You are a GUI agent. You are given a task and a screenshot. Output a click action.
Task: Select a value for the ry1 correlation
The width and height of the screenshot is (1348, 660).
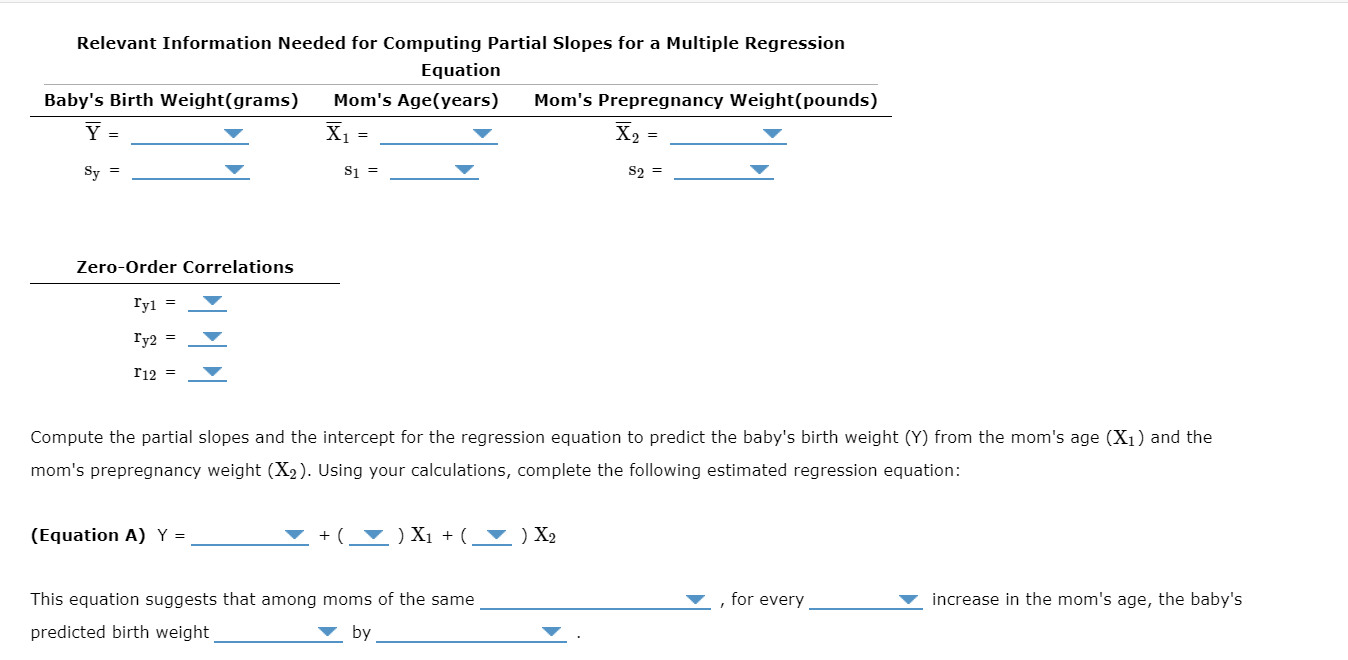coord(209,299)
